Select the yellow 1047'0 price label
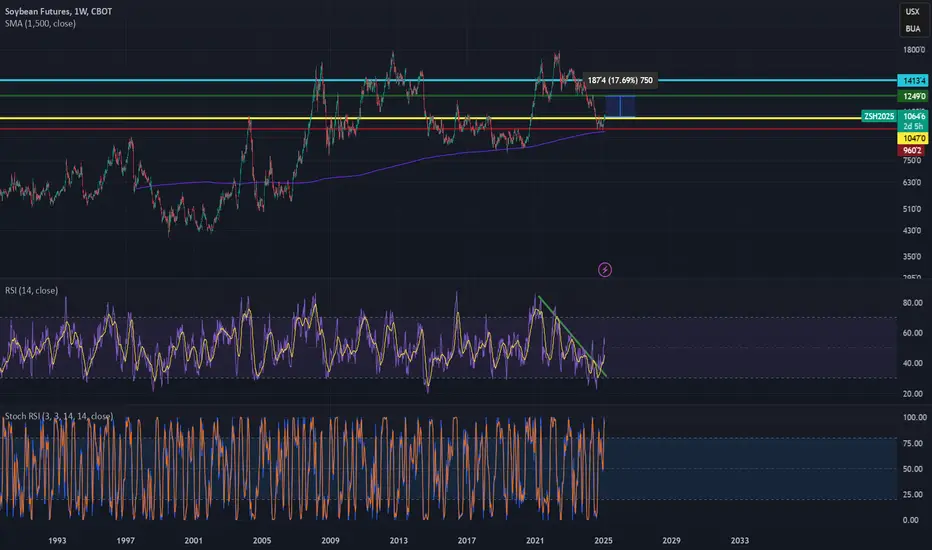This screenshot has height=550, width=932. (x=912, y=138)
